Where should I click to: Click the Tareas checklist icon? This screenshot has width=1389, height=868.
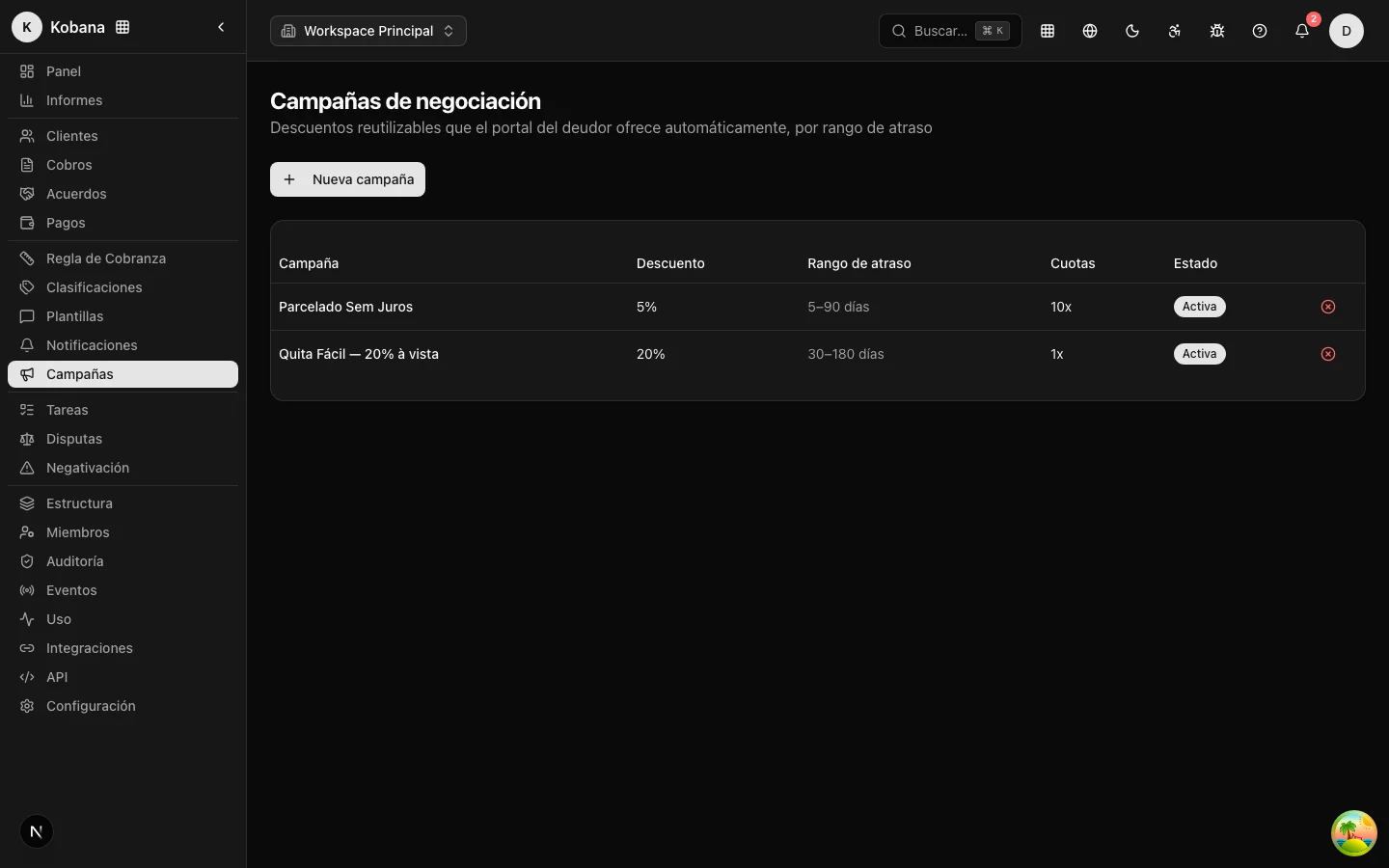pyautogui.click(x=27, y=410)
